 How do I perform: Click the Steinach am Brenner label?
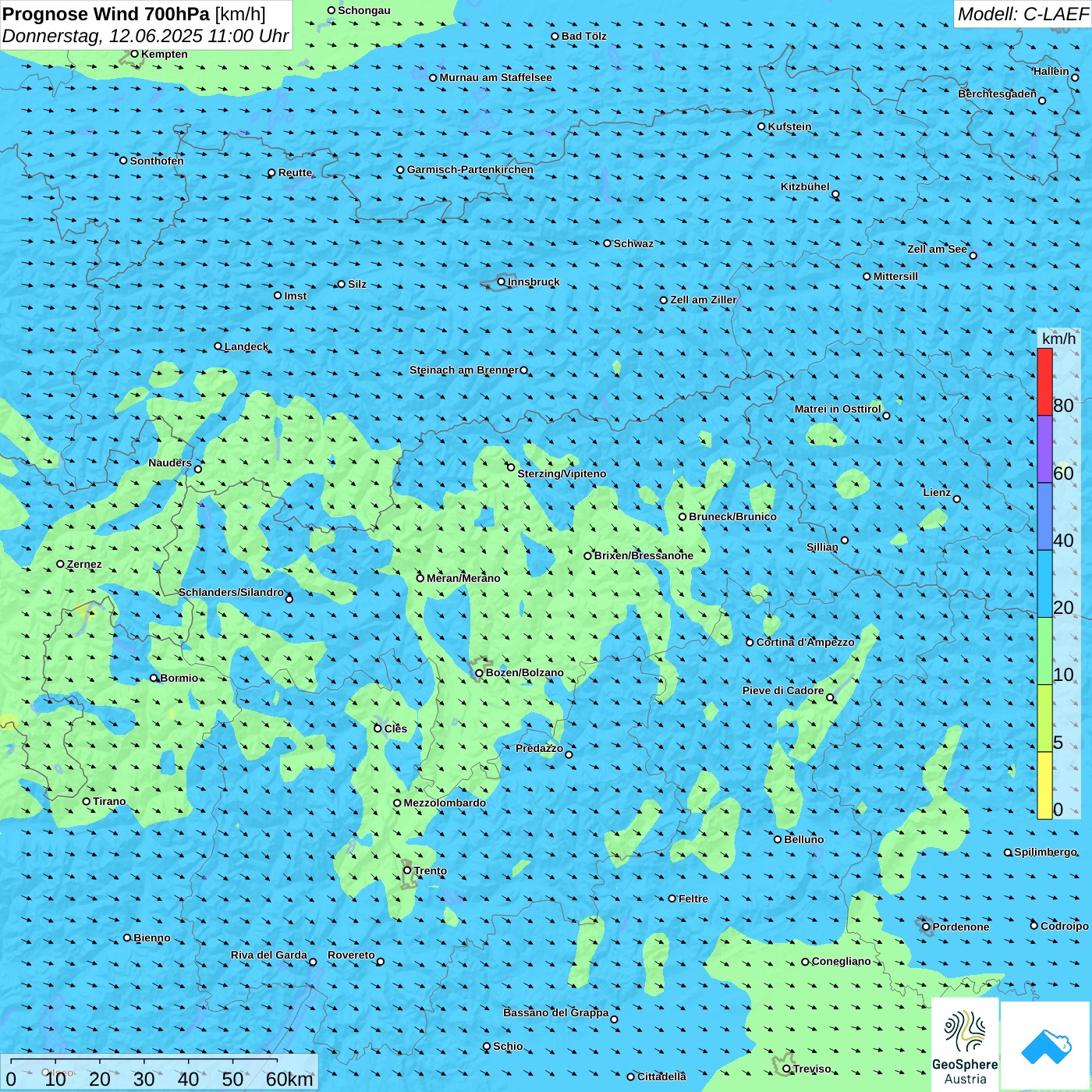tap(464, 370)
